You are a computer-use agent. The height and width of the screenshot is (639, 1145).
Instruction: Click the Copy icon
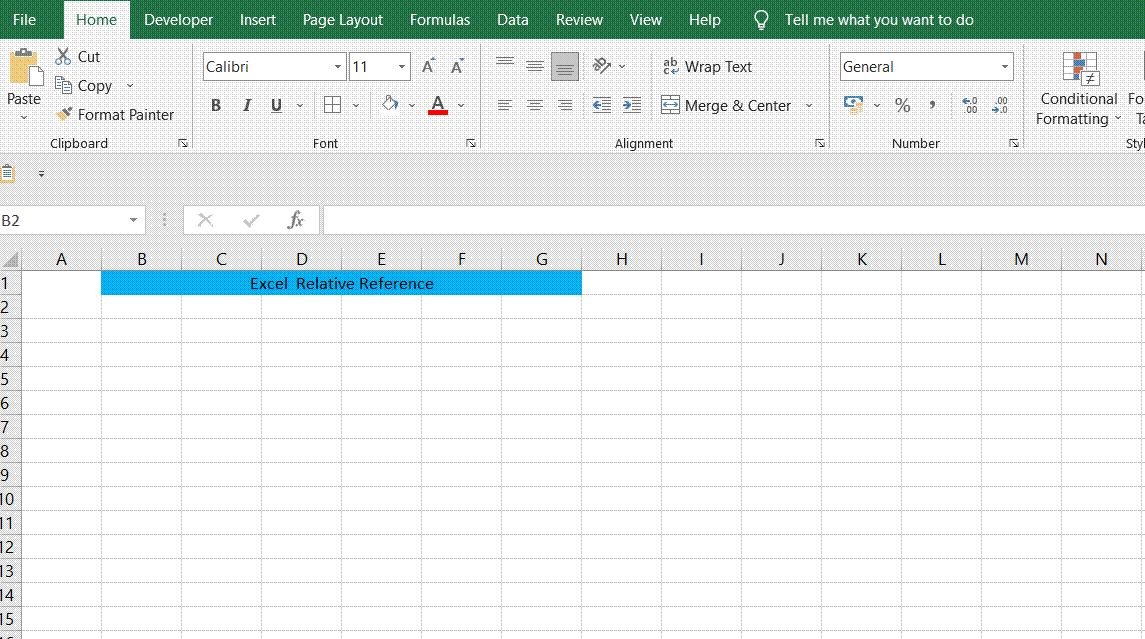click(64, 85)
